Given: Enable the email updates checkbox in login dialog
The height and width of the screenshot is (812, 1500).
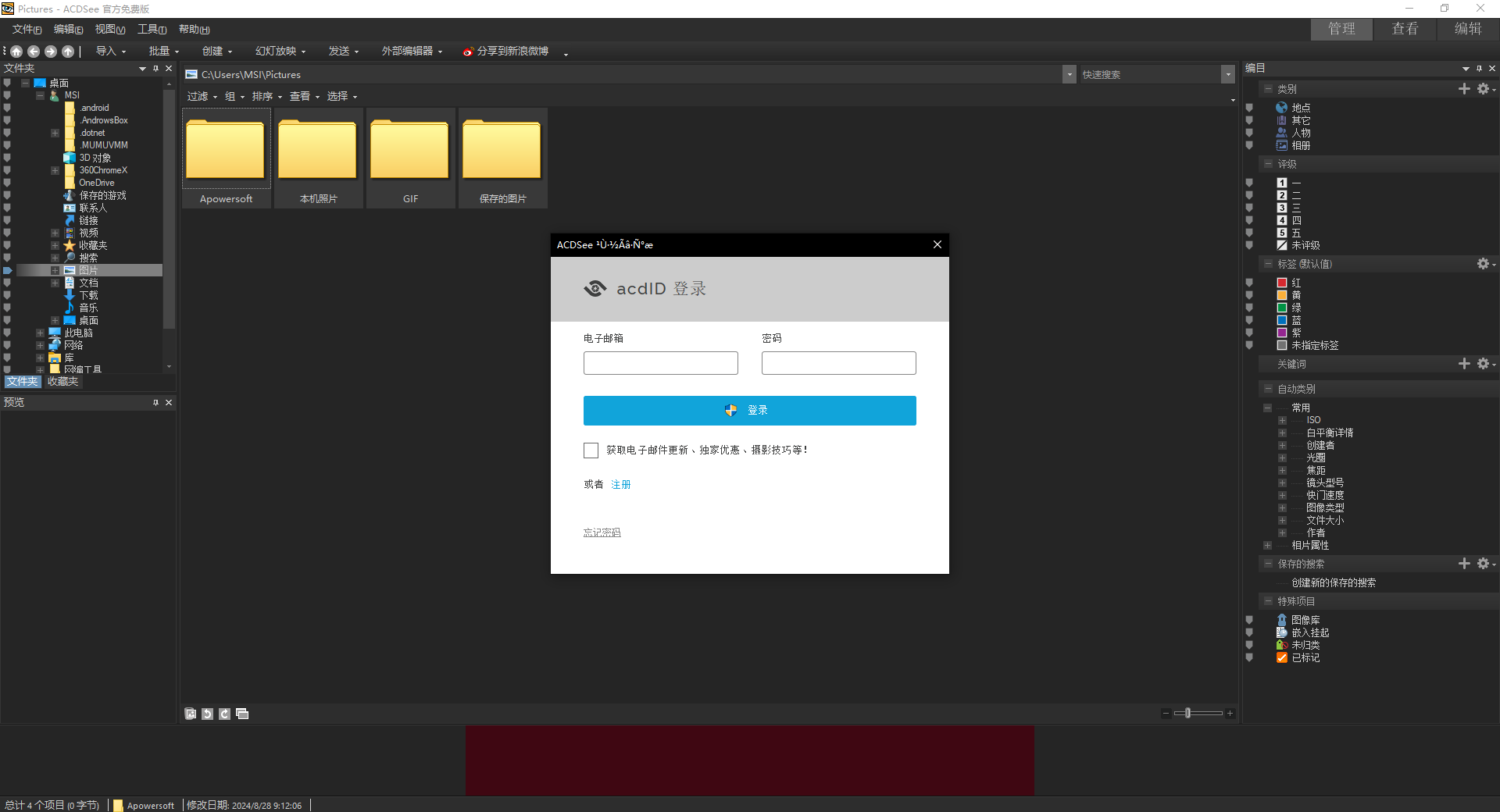Looking at the screenshot, I should (590, 451).
